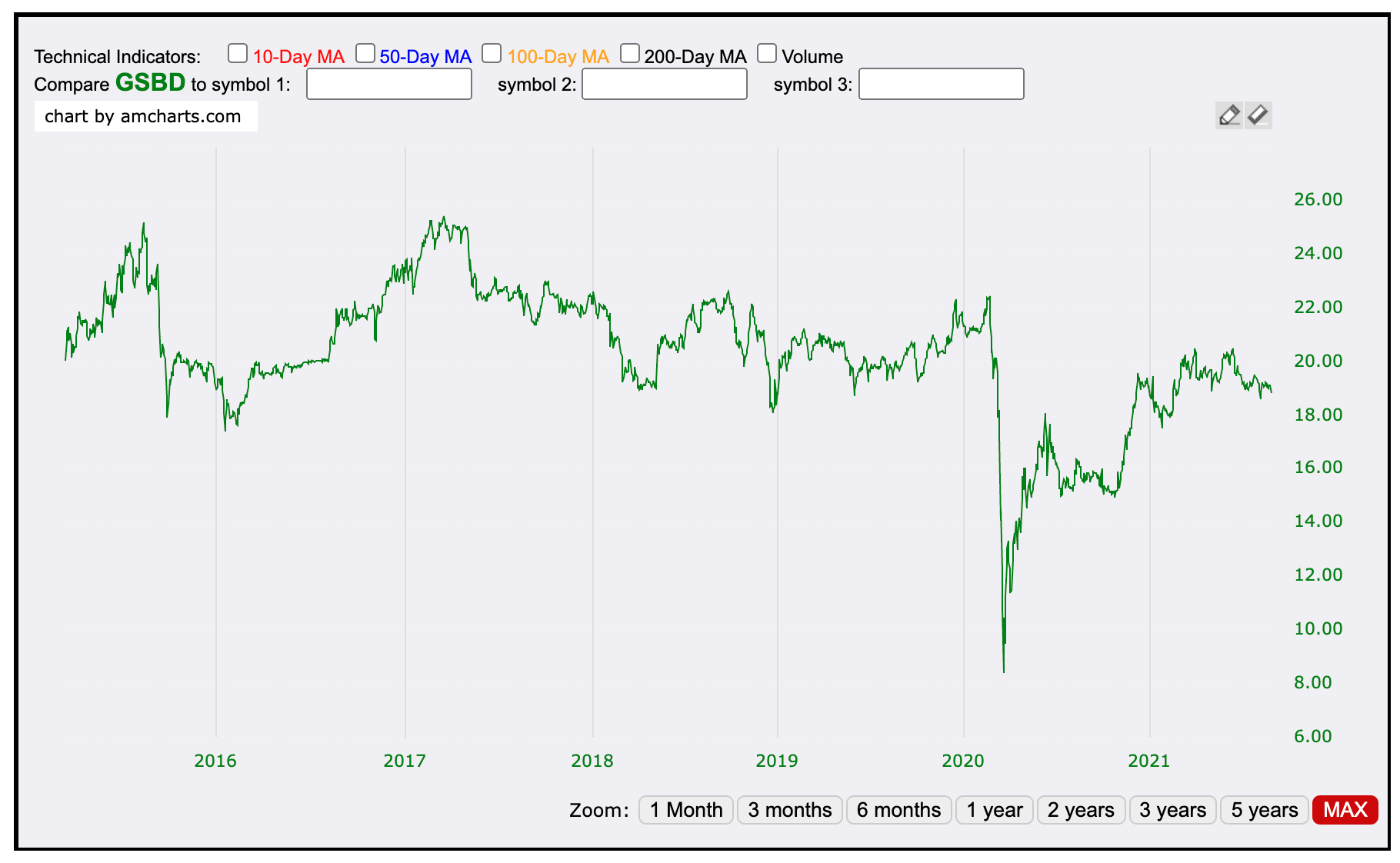
Task: Click the 20.00 price axis label
Action: 1318,361
